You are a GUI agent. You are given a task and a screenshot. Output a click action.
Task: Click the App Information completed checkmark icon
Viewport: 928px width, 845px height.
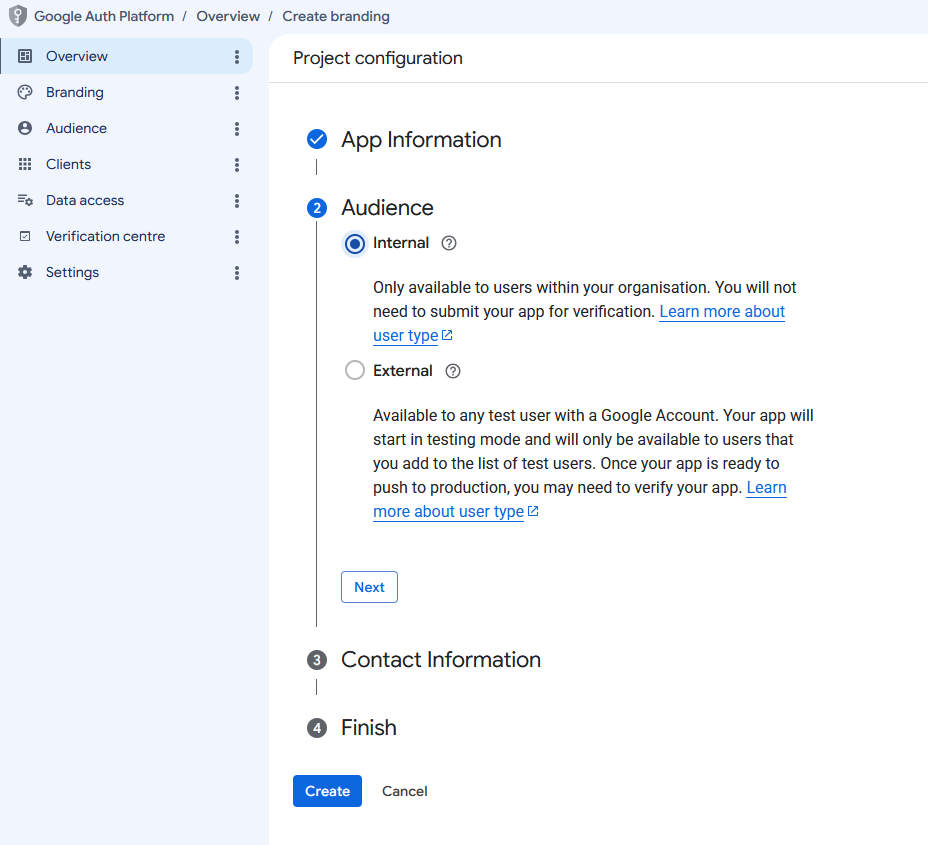[317, 140]
